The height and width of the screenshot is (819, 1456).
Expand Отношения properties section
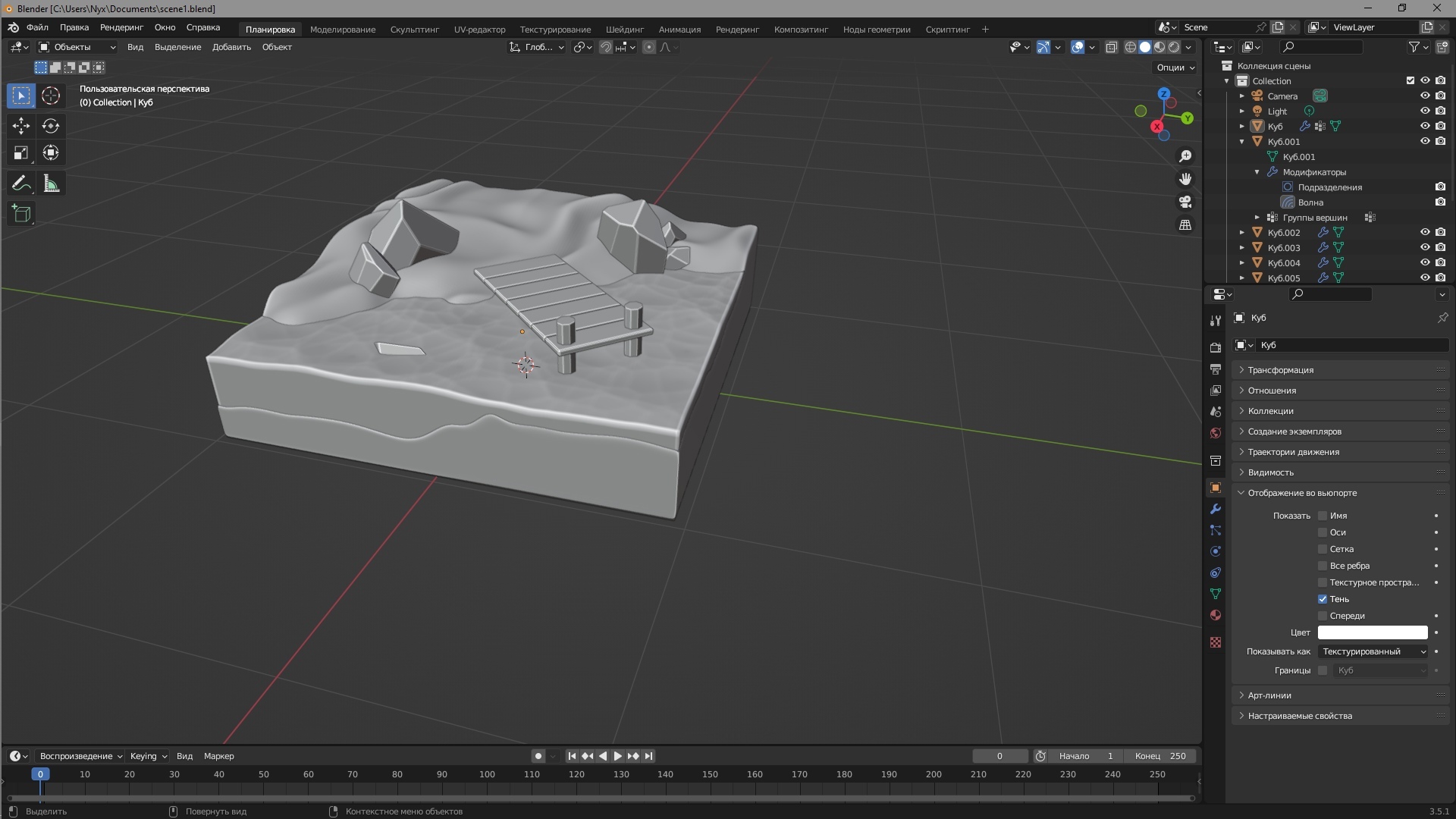click(x=1271, y=390)
